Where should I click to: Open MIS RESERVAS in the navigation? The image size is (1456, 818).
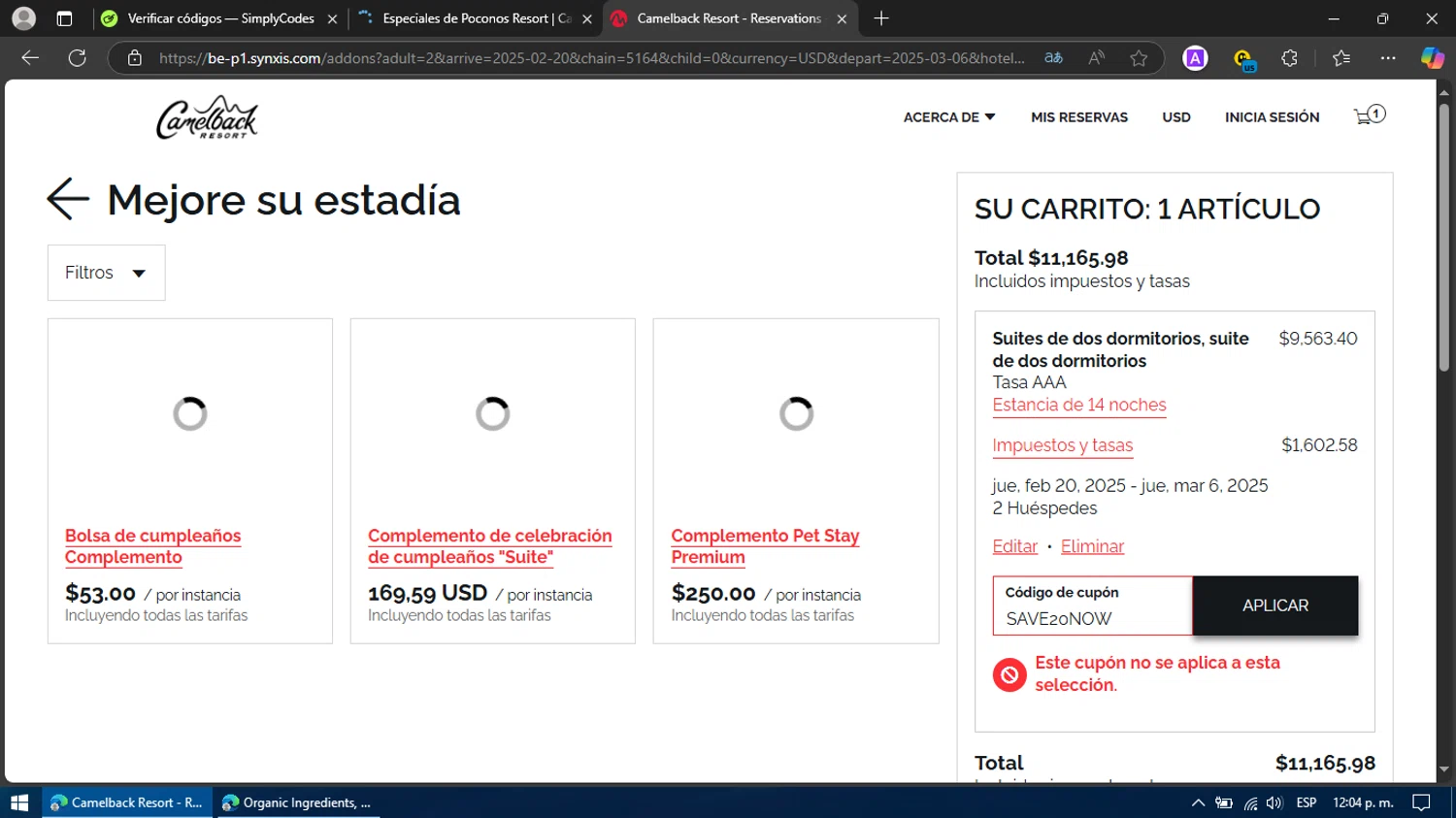tap(1079, 117)
